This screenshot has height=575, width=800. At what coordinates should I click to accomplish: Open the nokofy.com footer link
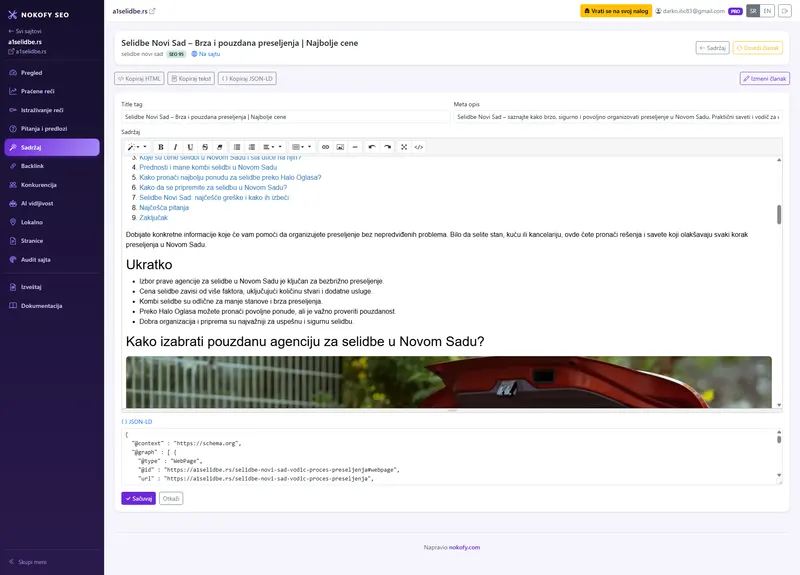coord(464,547)
